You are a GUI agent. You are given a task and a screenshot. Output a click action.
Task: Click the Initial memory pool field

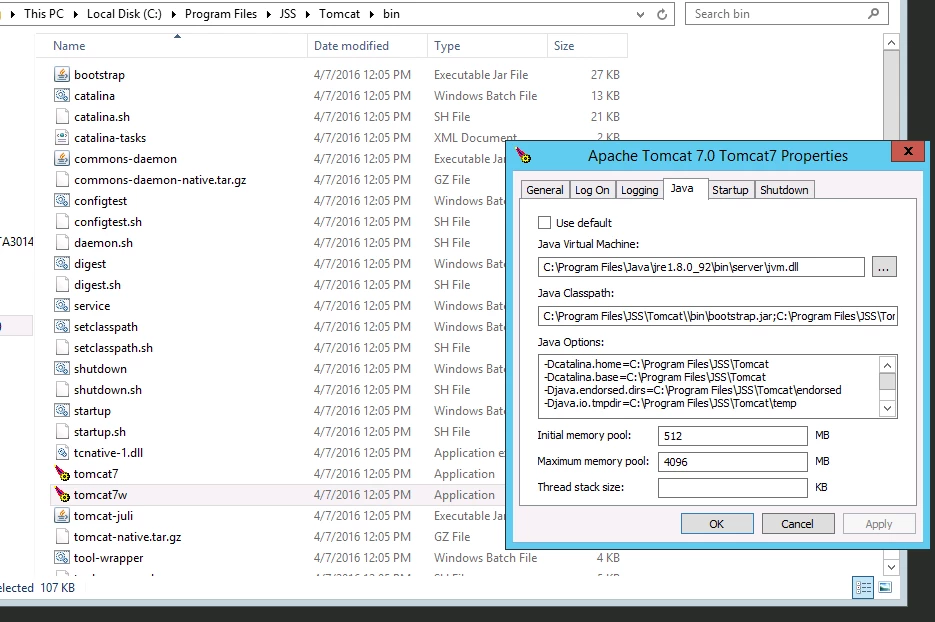tap(733, 436)
